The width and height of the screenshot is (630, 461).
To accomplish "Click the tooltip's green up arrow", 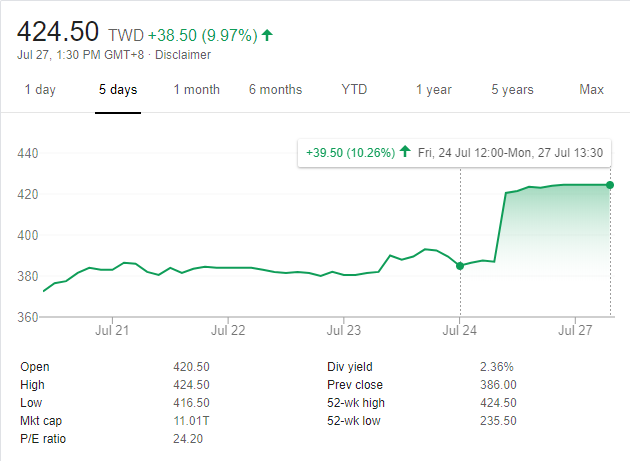I will [x=404, y=152].
